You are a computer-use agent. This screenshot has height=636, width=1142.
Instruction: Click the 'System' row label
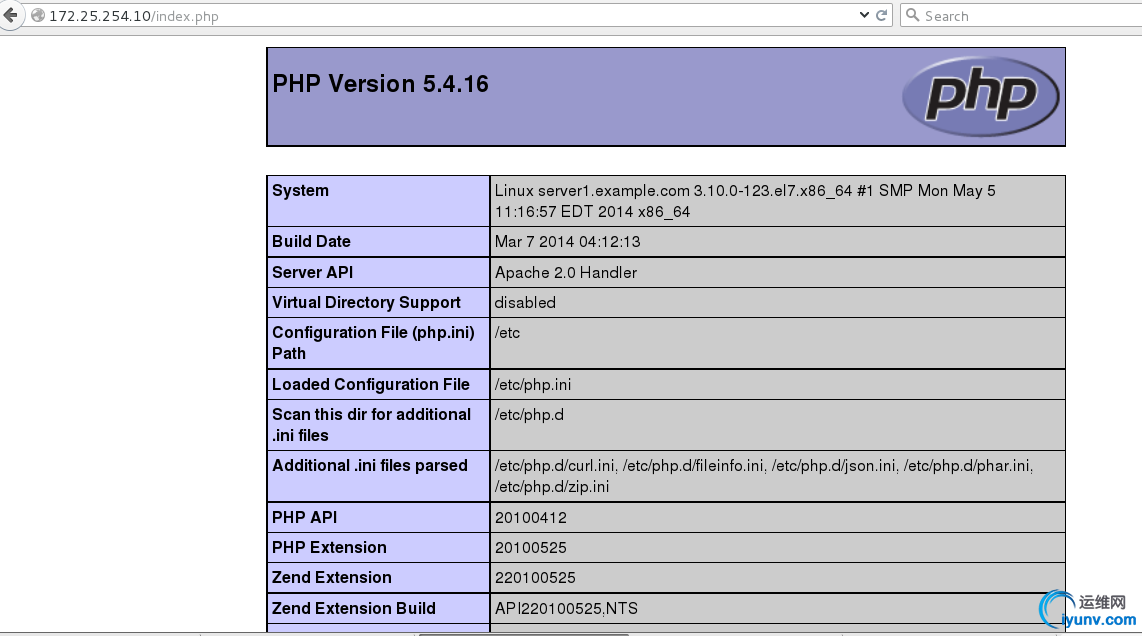300,191
